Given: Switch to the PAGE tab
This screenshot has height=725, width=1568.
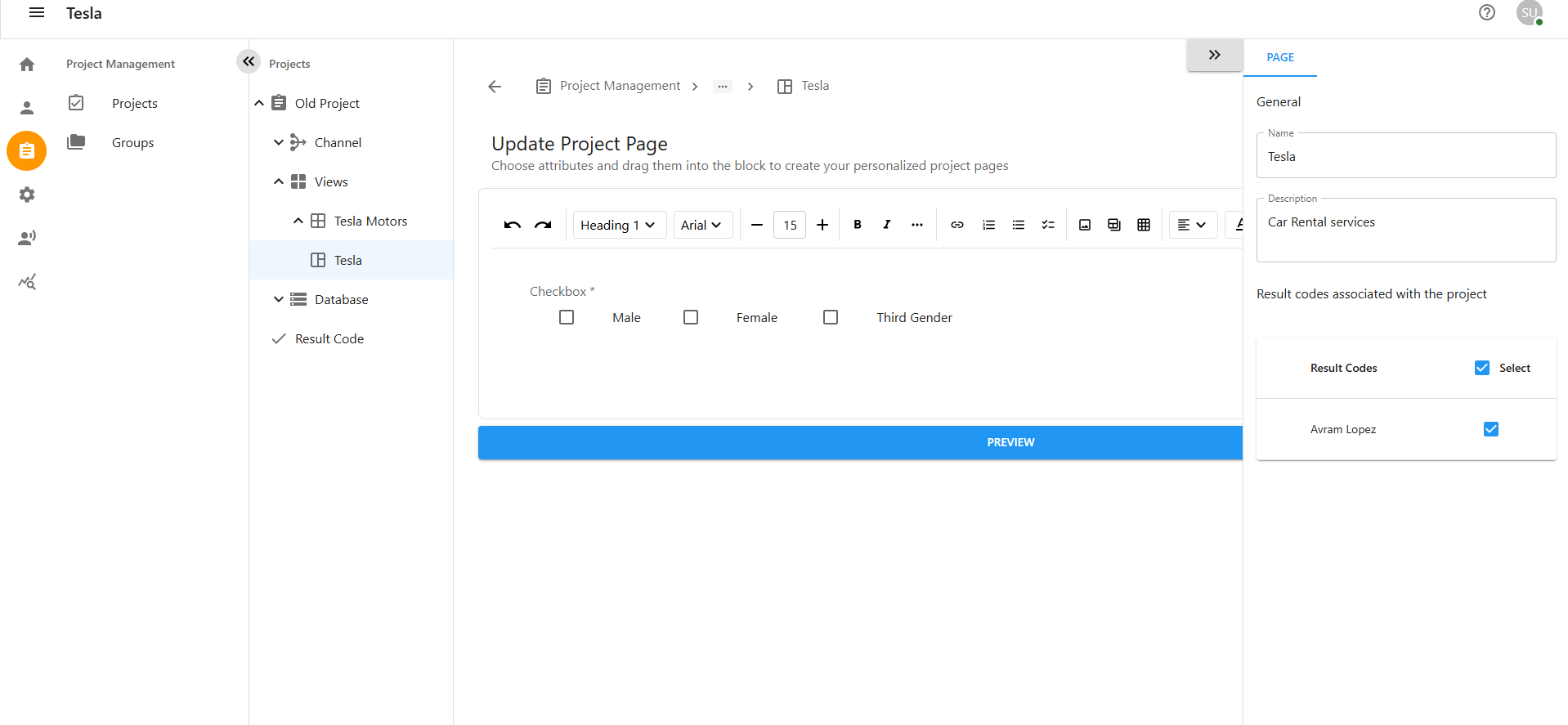Looking at the screenshot, I should pyautogui.click(x=1280, y=57).
